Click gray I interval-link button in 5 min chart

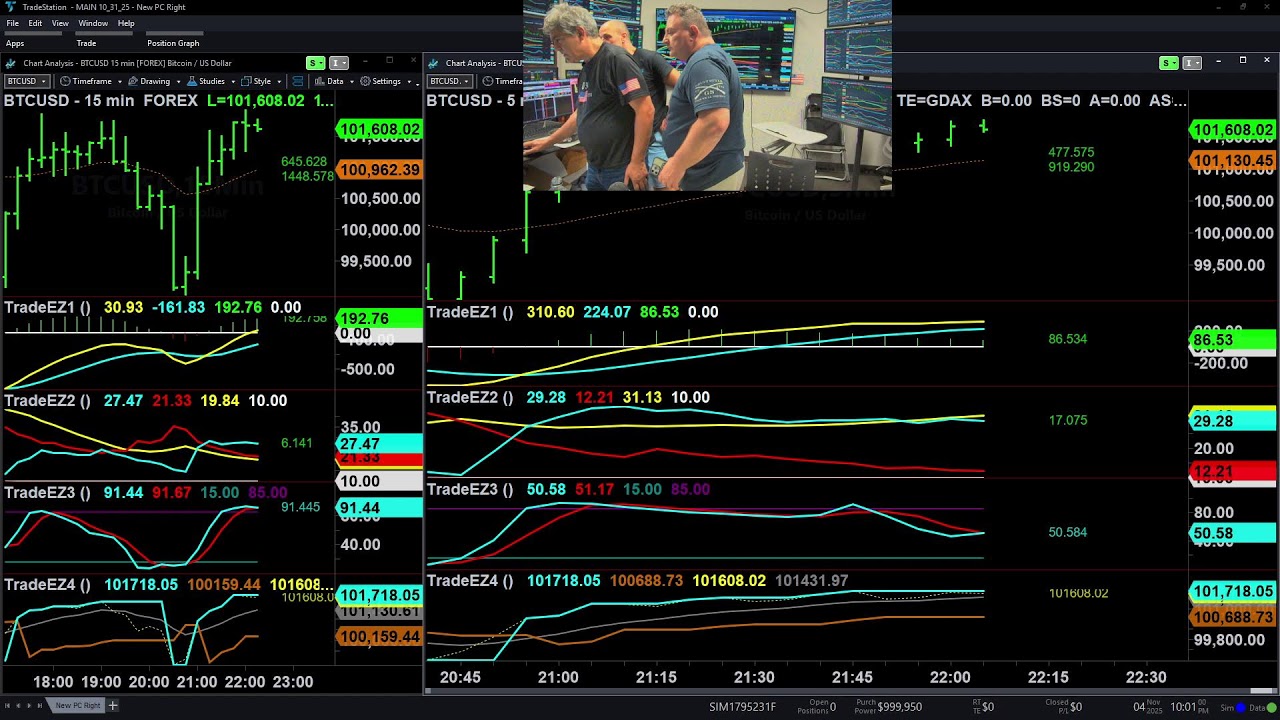tap(1192, 63)
